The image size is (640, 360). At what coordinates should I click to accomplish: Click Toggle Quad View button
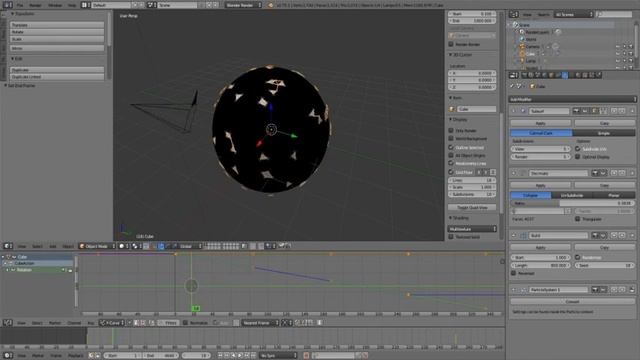click(472, 207)
